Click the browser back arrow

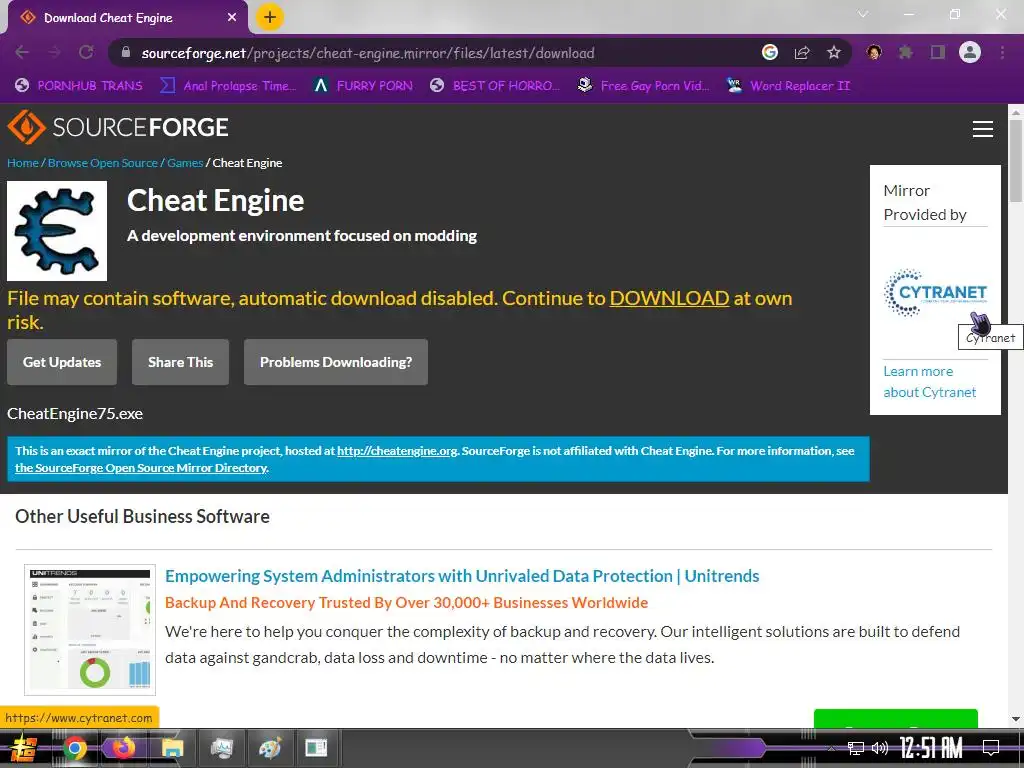(22, 52)
